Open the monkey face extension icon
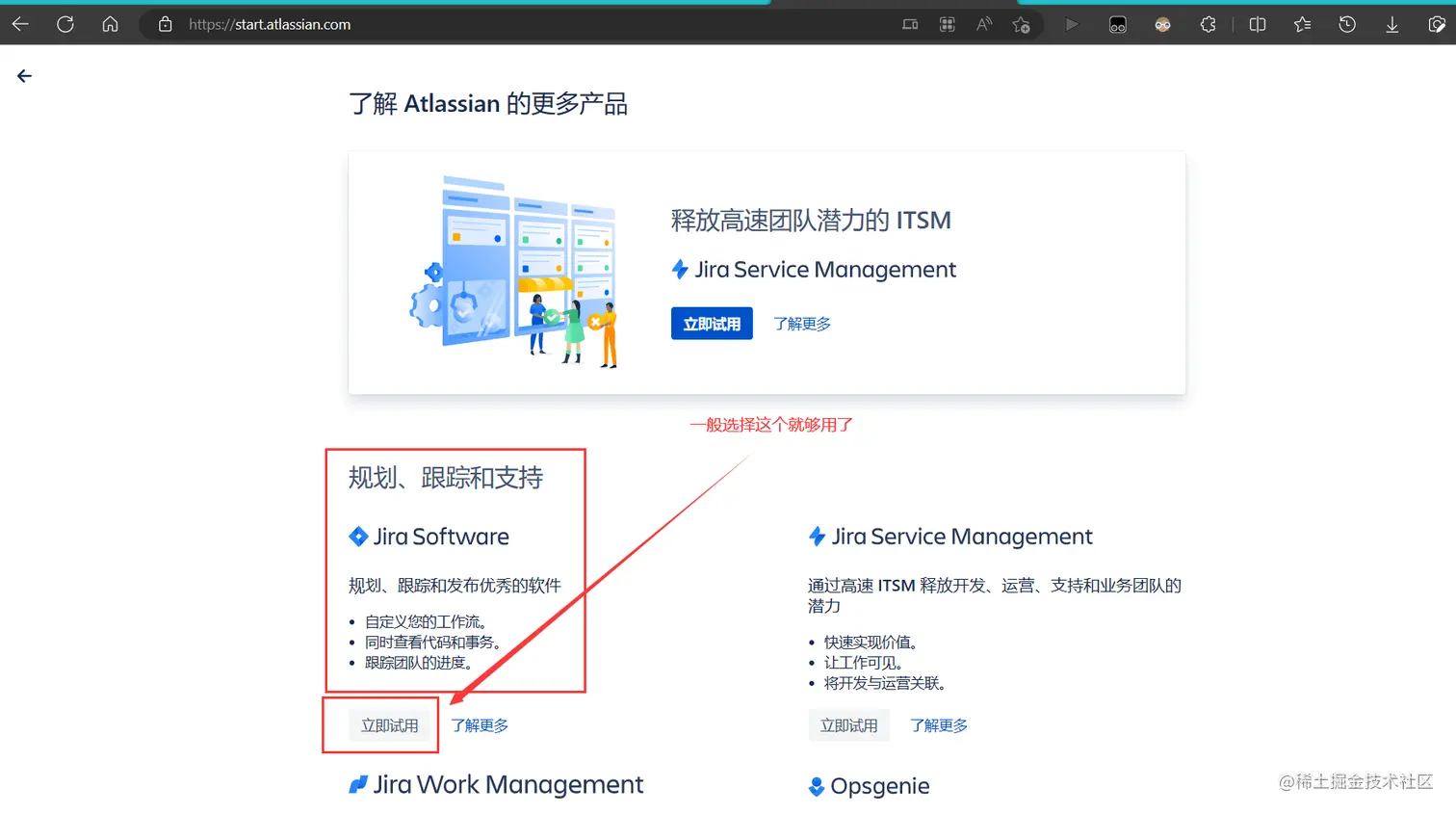 pyautogui.click(x=1163, y=24)
